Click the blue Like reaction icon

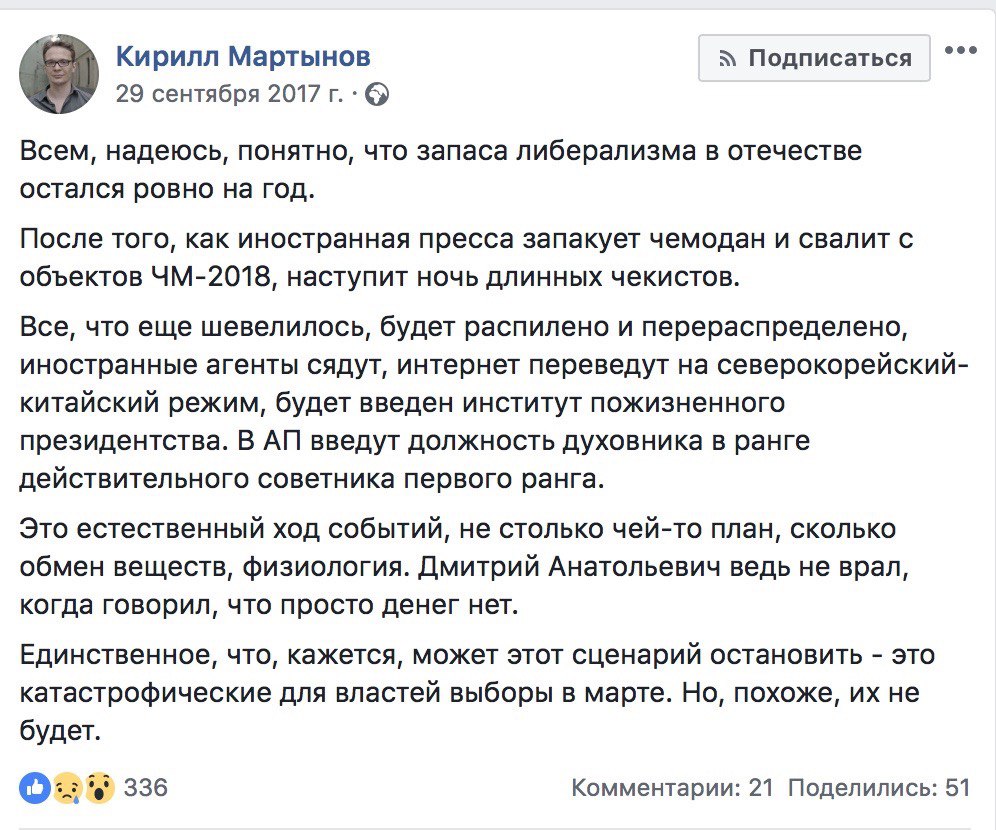(x=36, y=787)
